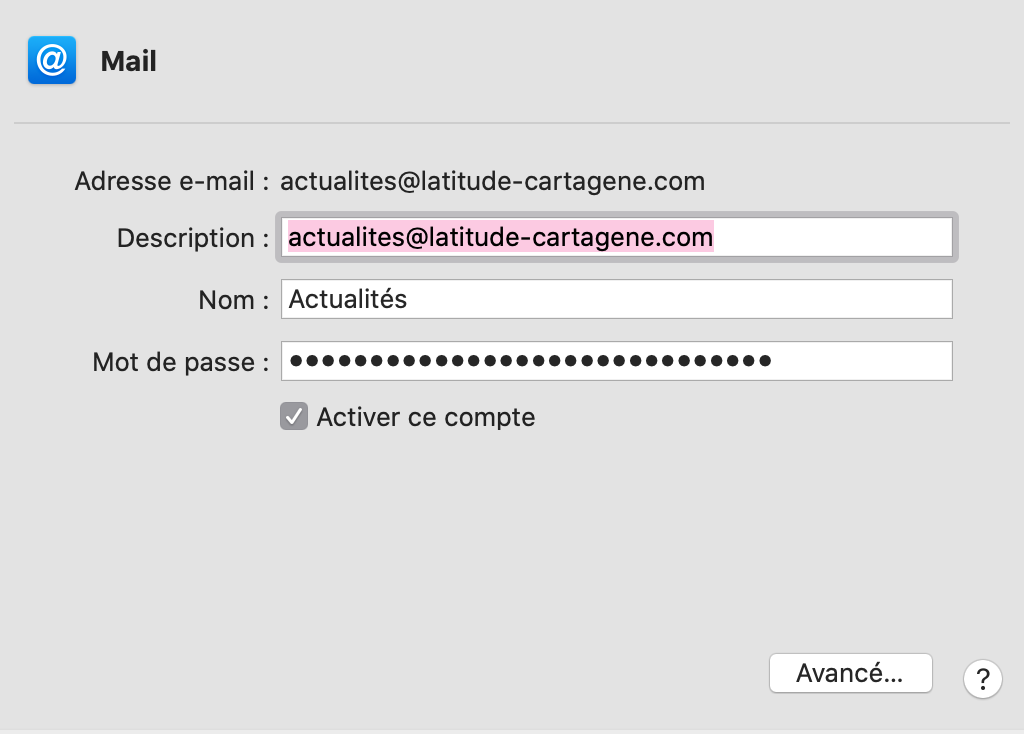
Task: Click the static email address beside Adresse e-mail
Action: click(x=492, y=182)
